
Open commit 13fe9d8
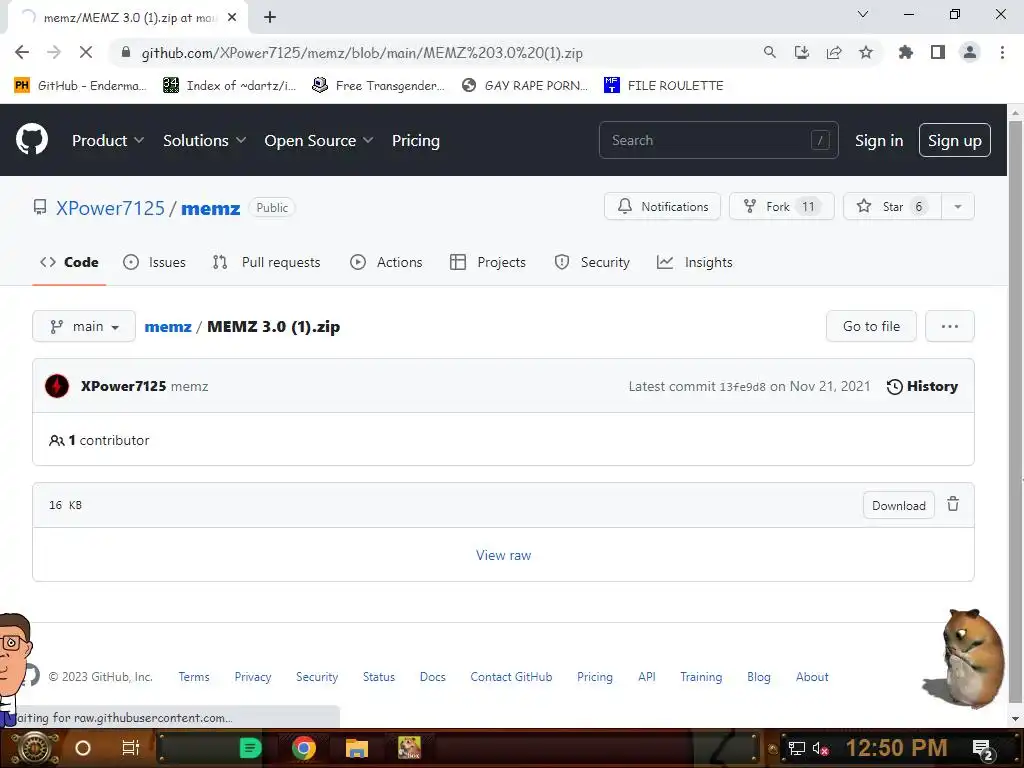tap(742, 387)
